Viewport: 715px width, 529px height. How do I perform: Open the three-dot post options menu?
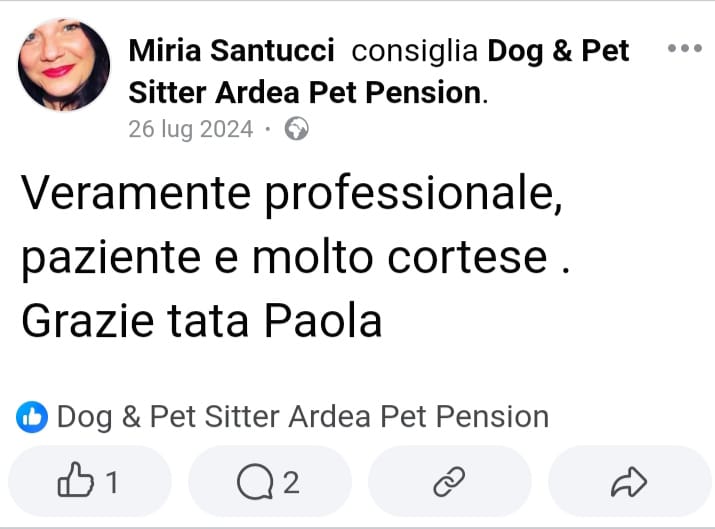point(684,48)
